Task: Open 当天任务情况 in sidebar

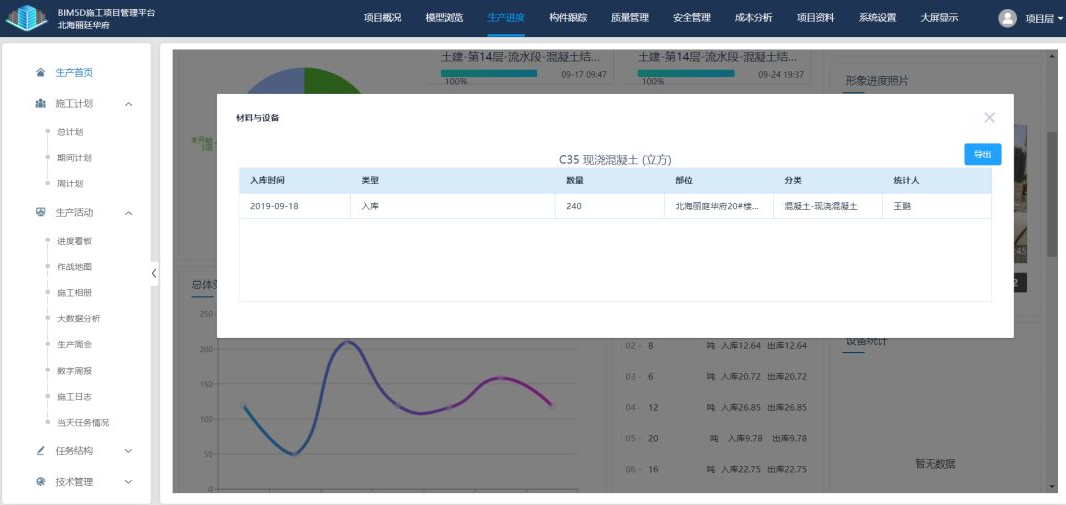Action: point(83,422)
